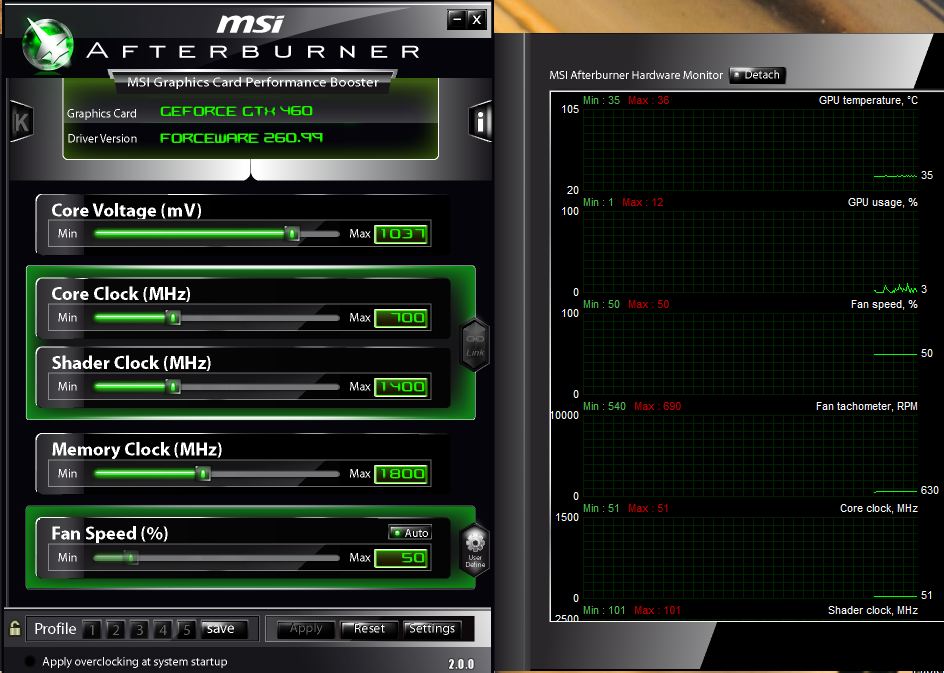
Task: Click the Core Voltage (mV) label
Action: pos(126,210)
